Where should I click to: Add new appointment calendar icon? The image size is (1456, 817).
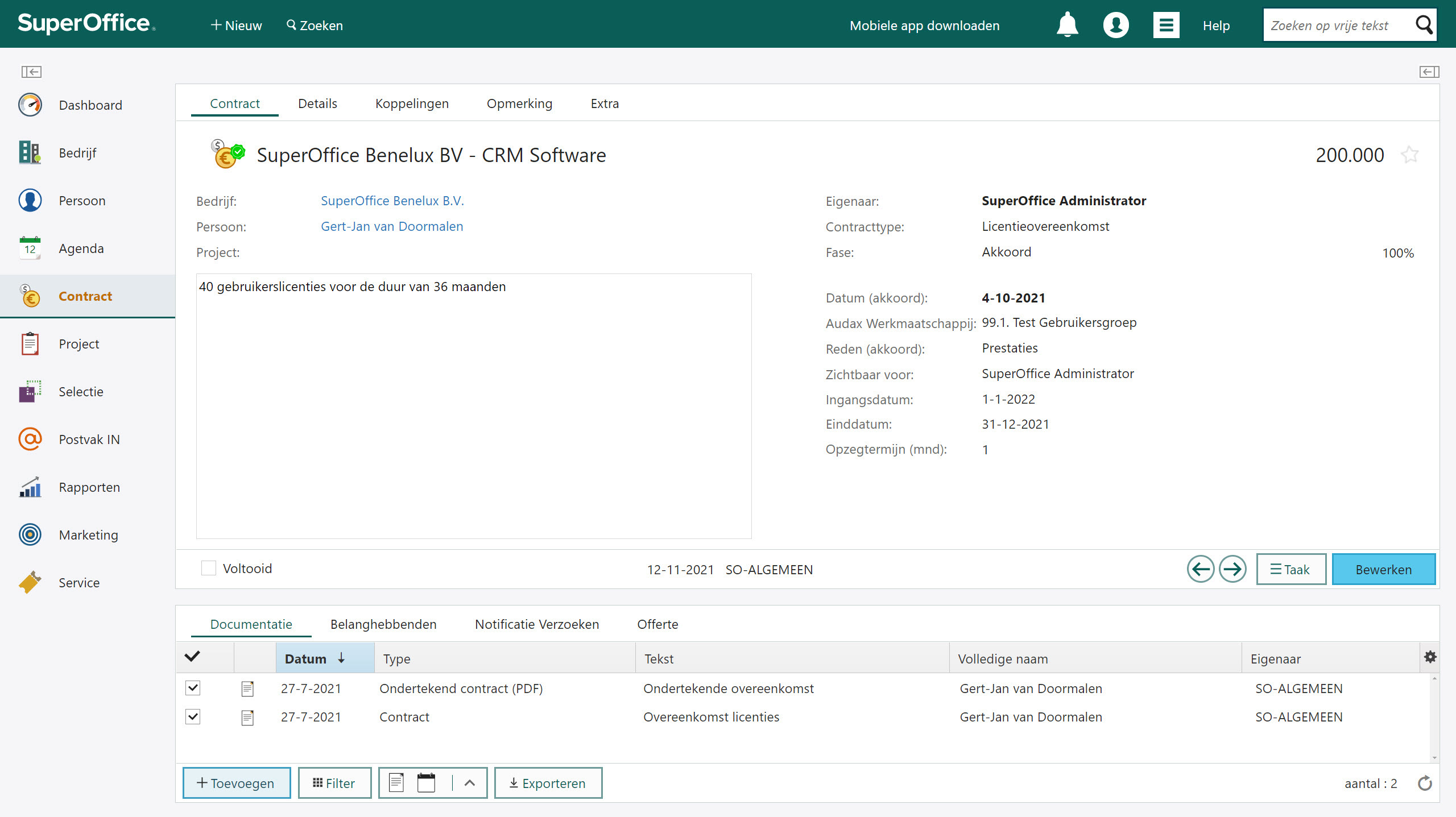click(426, 783)
